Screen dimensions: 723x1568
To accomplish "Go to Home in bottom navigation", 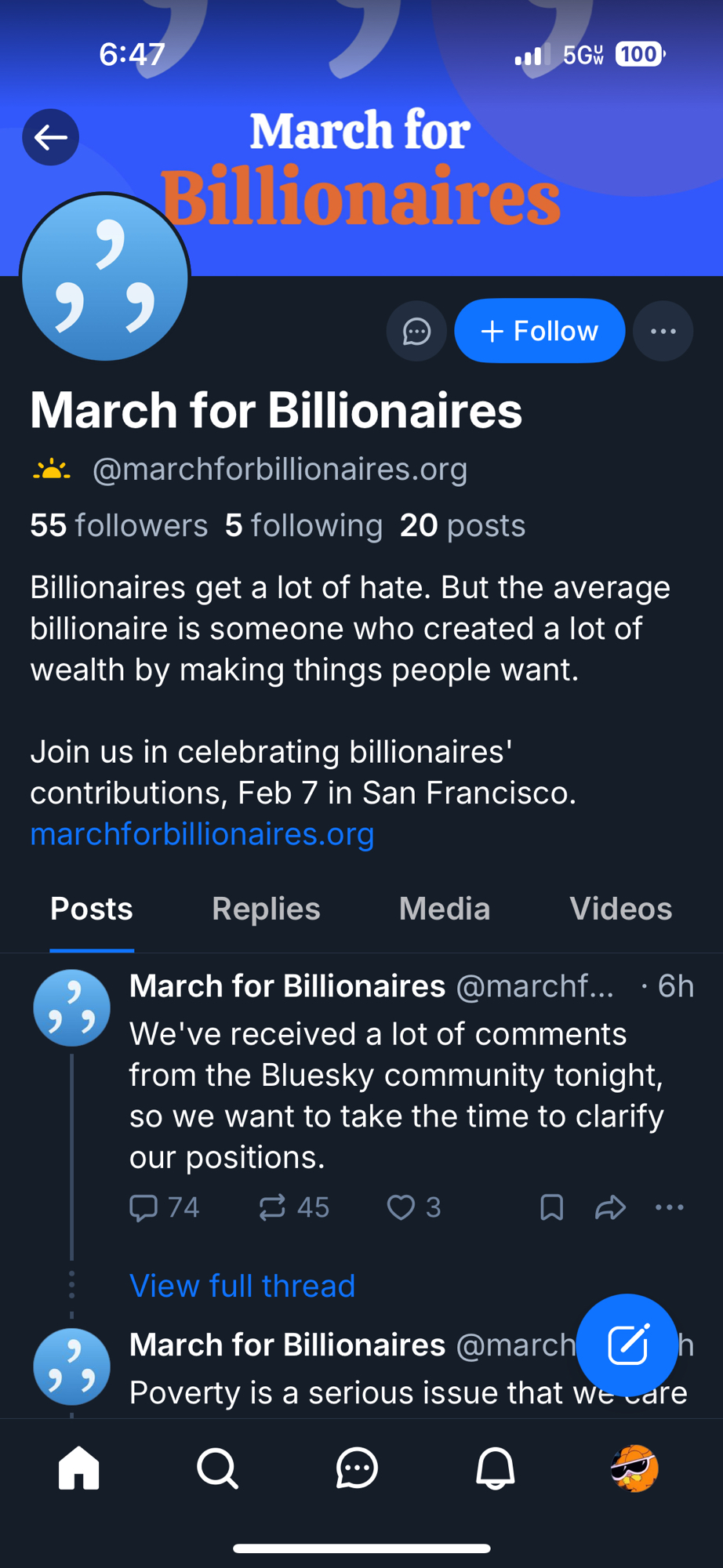I will pyautogui.click(x=79, y=1468).
